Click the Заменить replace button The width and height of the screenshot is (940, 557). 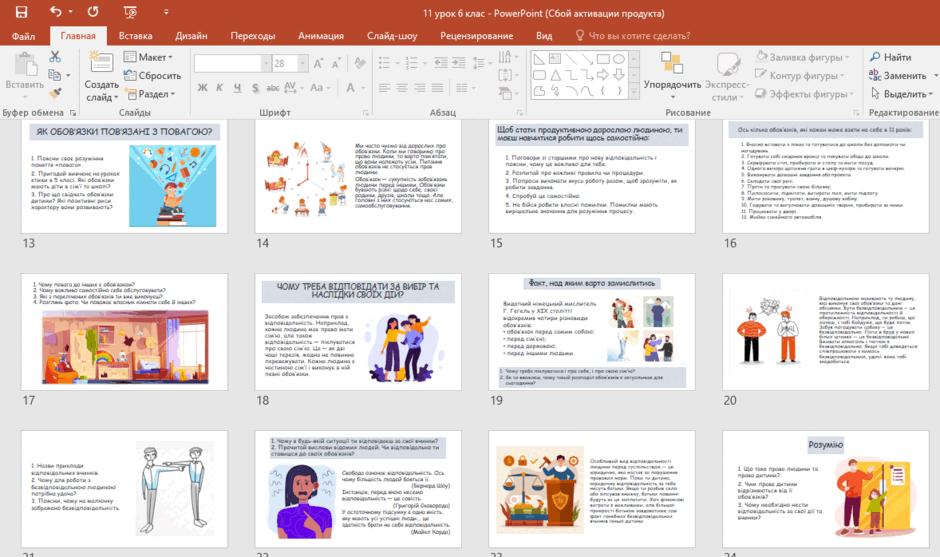[x=897, y=76]
